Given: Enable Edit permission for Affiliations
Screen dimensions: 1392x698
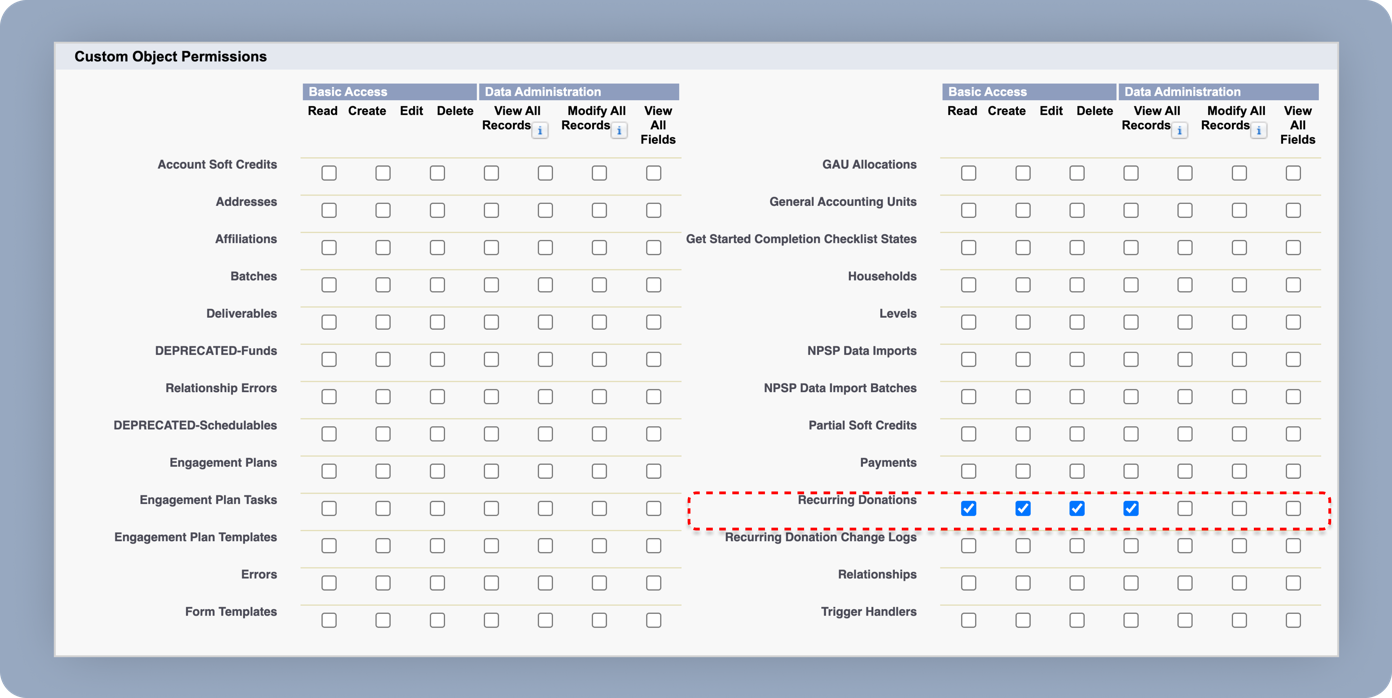Looking at the screenshot, I should click(437, 248).
